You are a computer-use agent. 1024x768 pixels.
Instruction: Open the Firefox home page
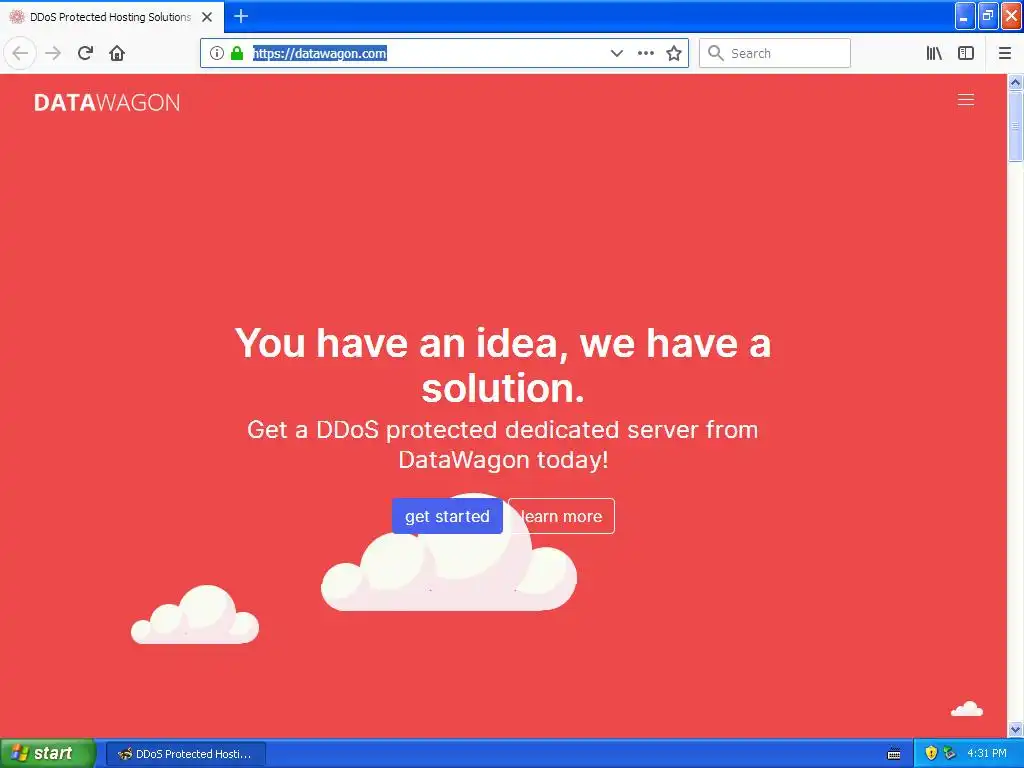pyautogui.click(x=117, y=53)
